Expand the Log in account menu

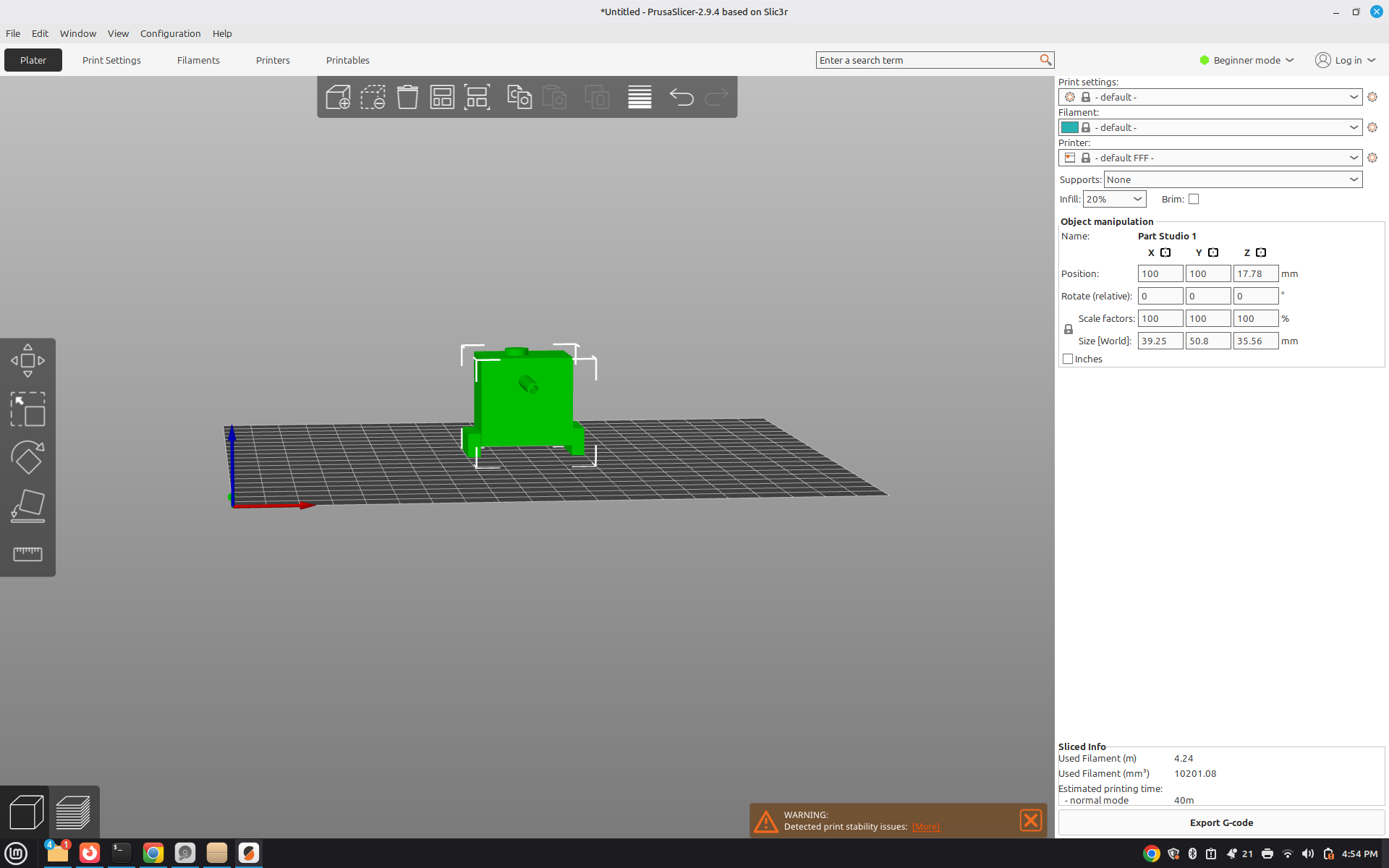pos(1346,60)
